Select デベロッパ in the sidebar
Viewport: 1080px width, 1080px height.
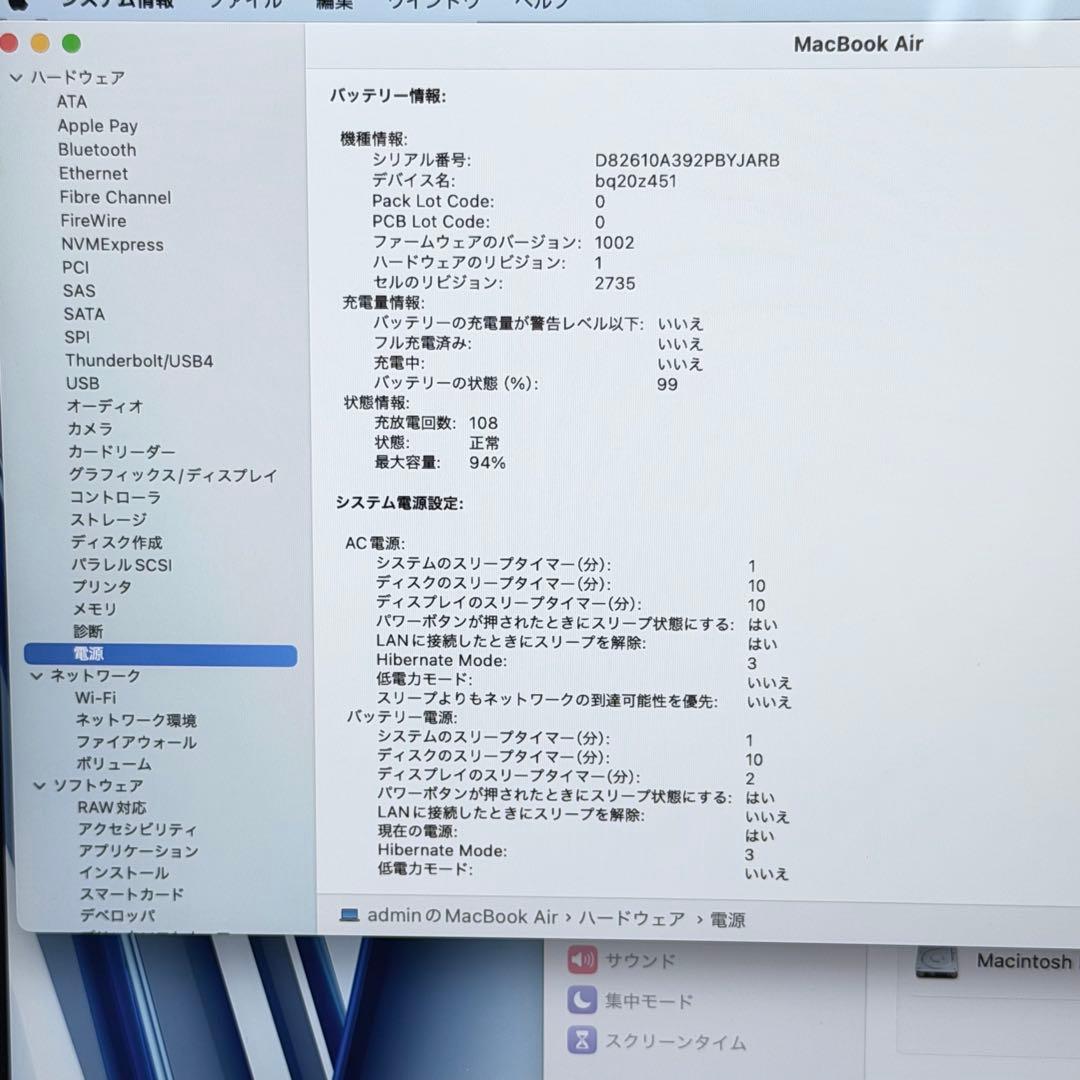click(118, 915)
